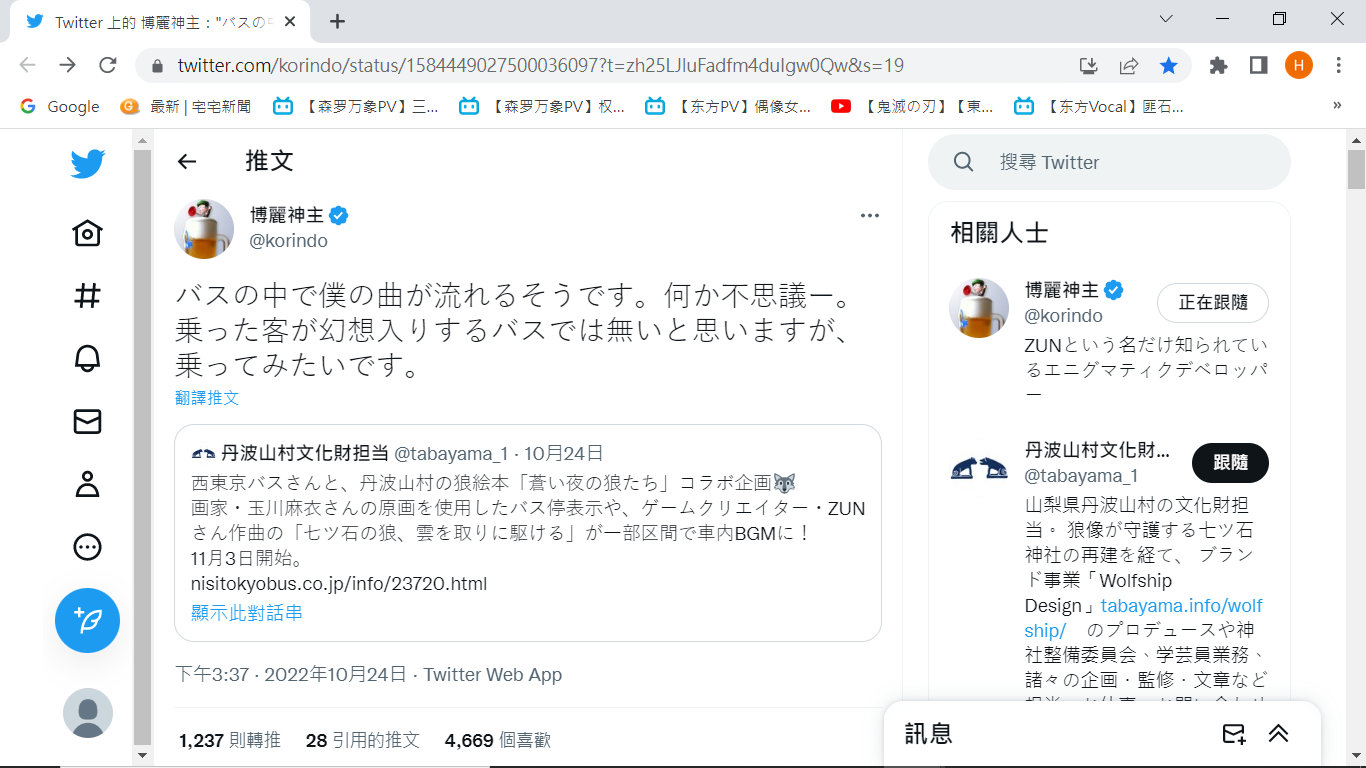Click the compose tweet feather button

coord(88,620)
